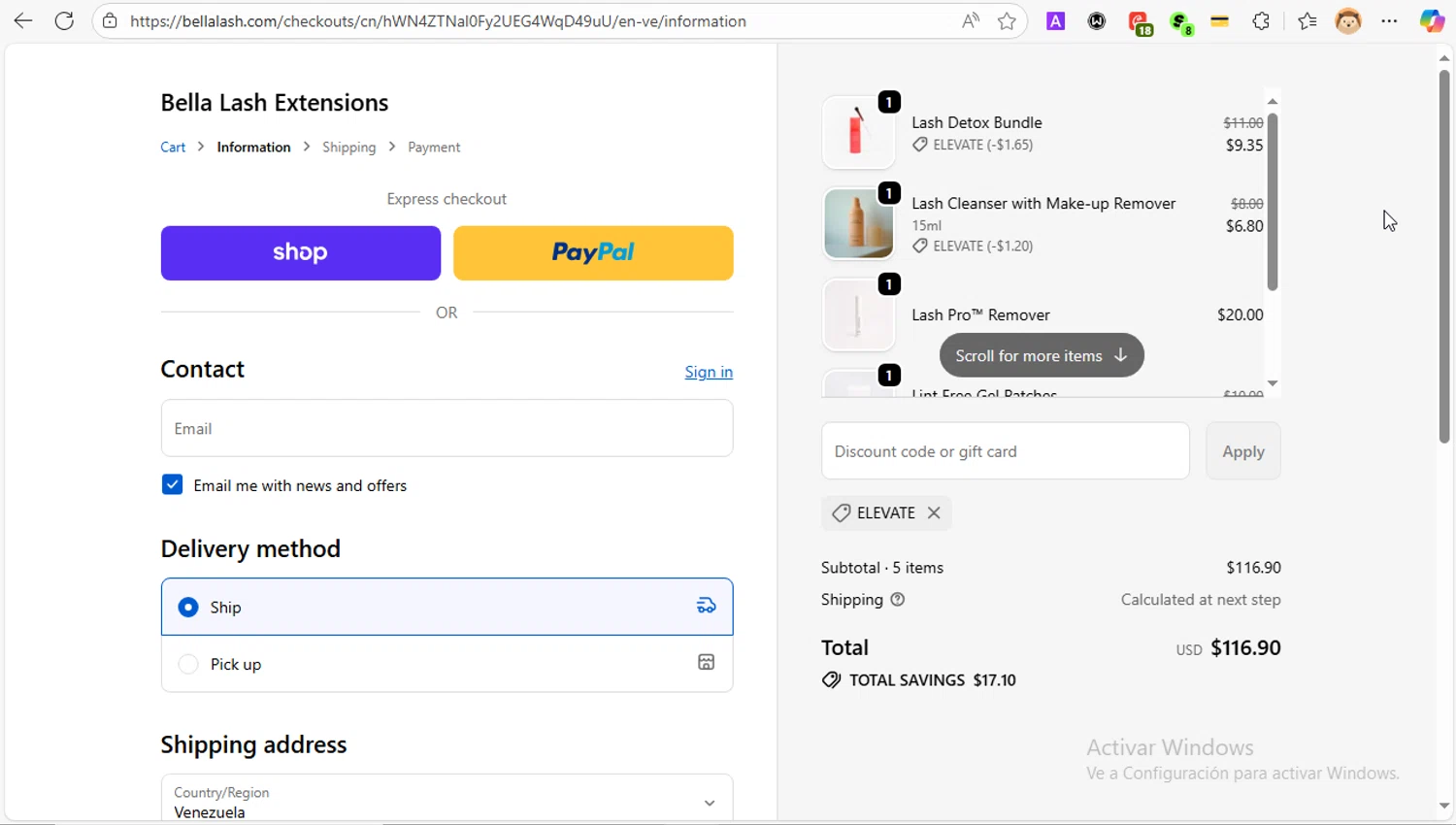
Task: Go to Cart breadcrumb
Action: [x=173, y=147]
